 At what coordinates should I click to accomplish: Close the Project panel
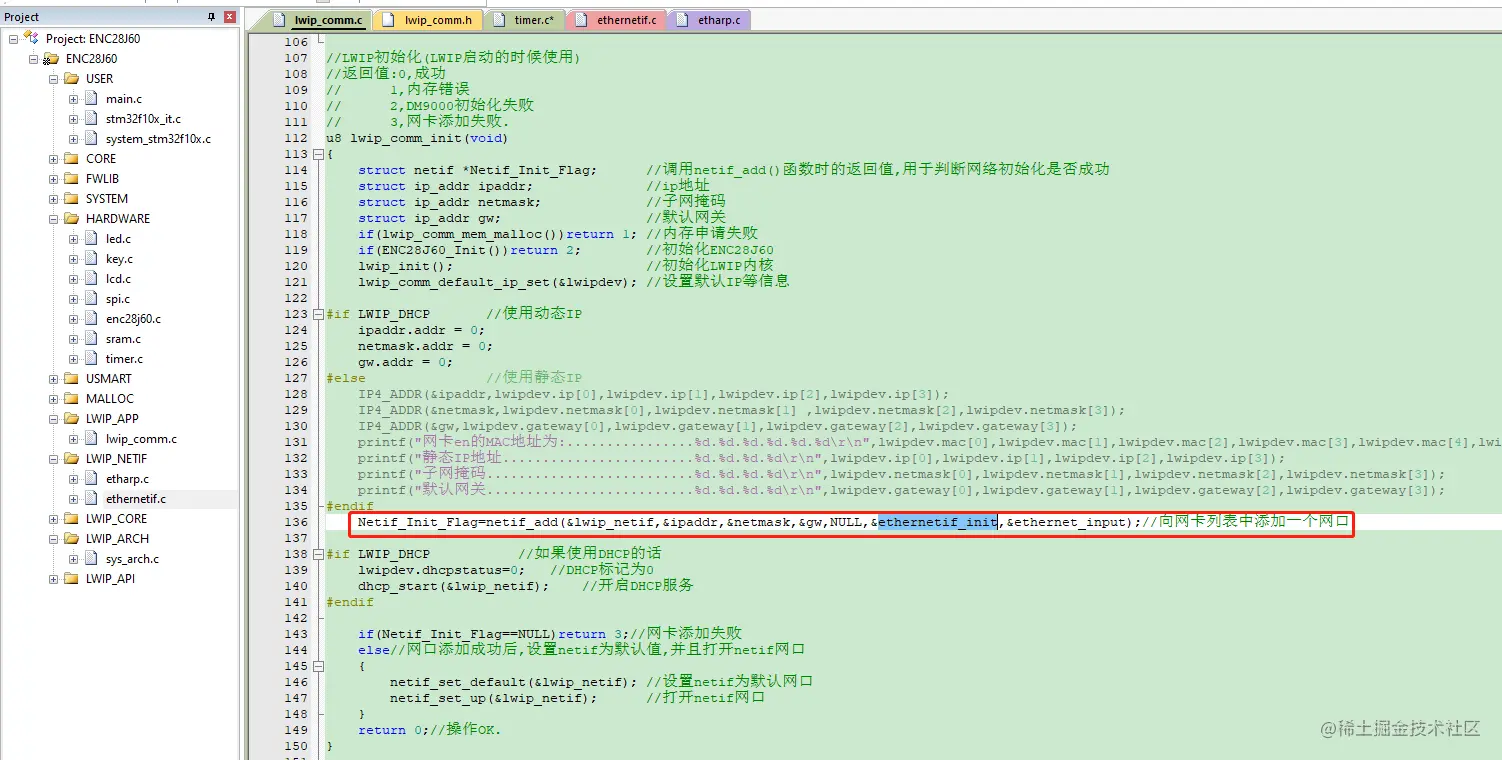[230, 17]
